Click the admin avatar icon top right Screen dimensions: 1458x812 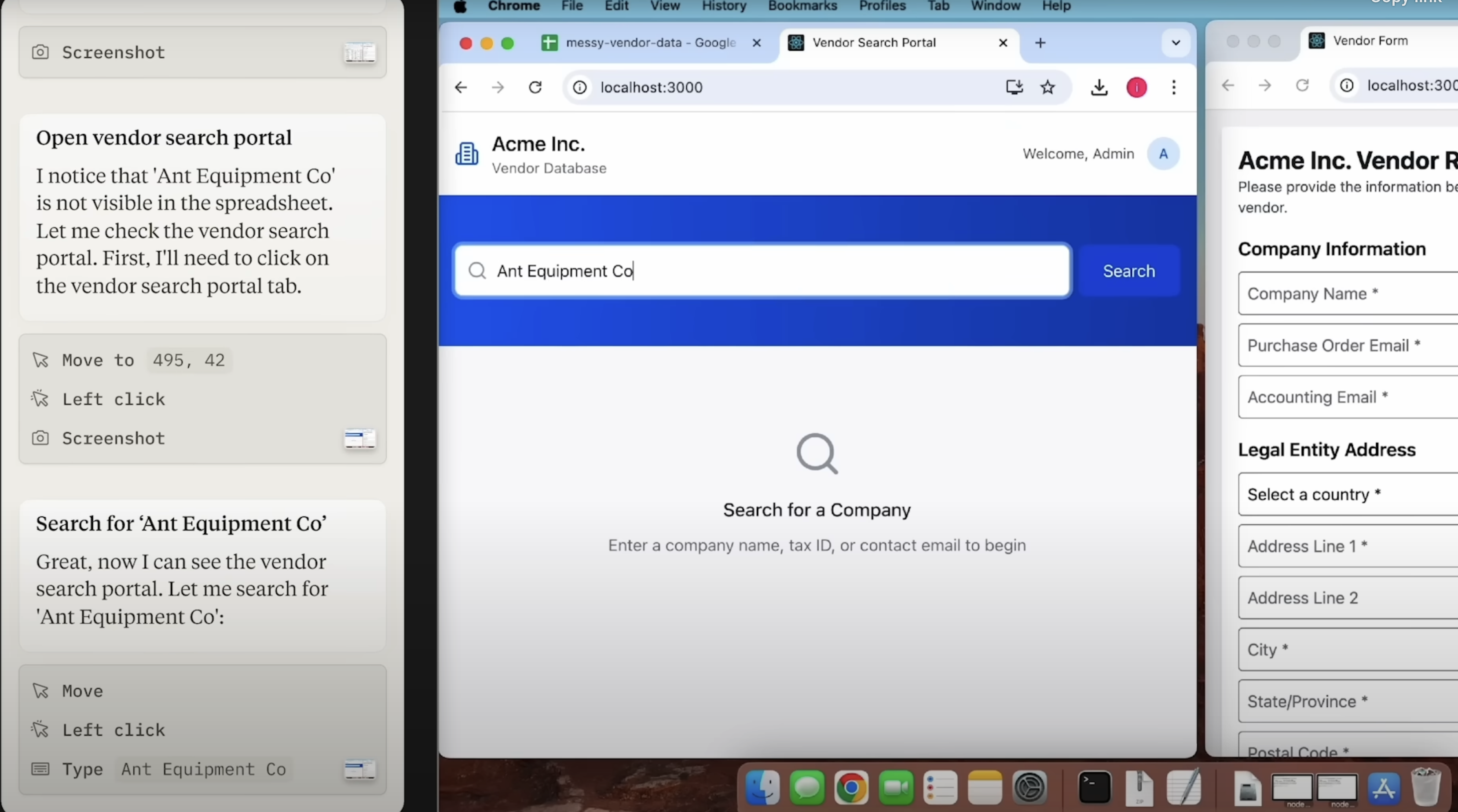1163,153
